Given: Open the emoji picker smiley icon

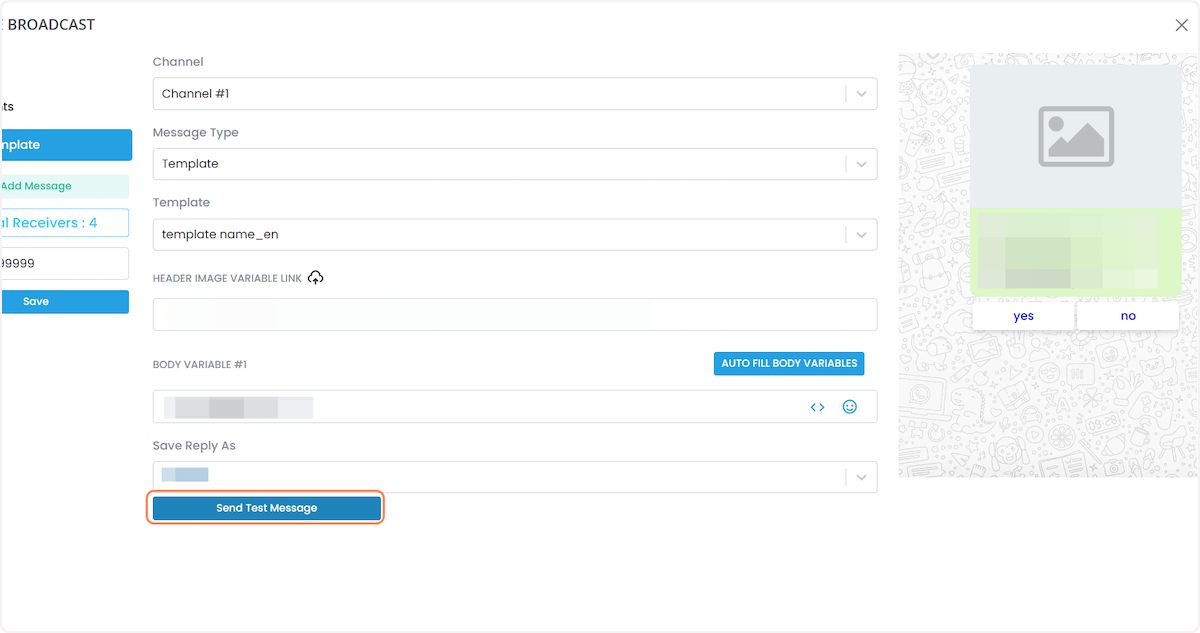Looking at the screenshot, I should (850, 407).
